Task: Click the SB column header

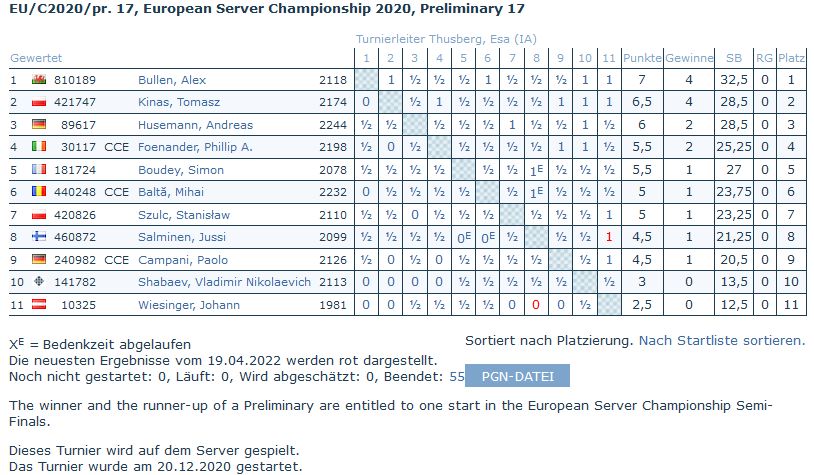Action: coord(734,58)
